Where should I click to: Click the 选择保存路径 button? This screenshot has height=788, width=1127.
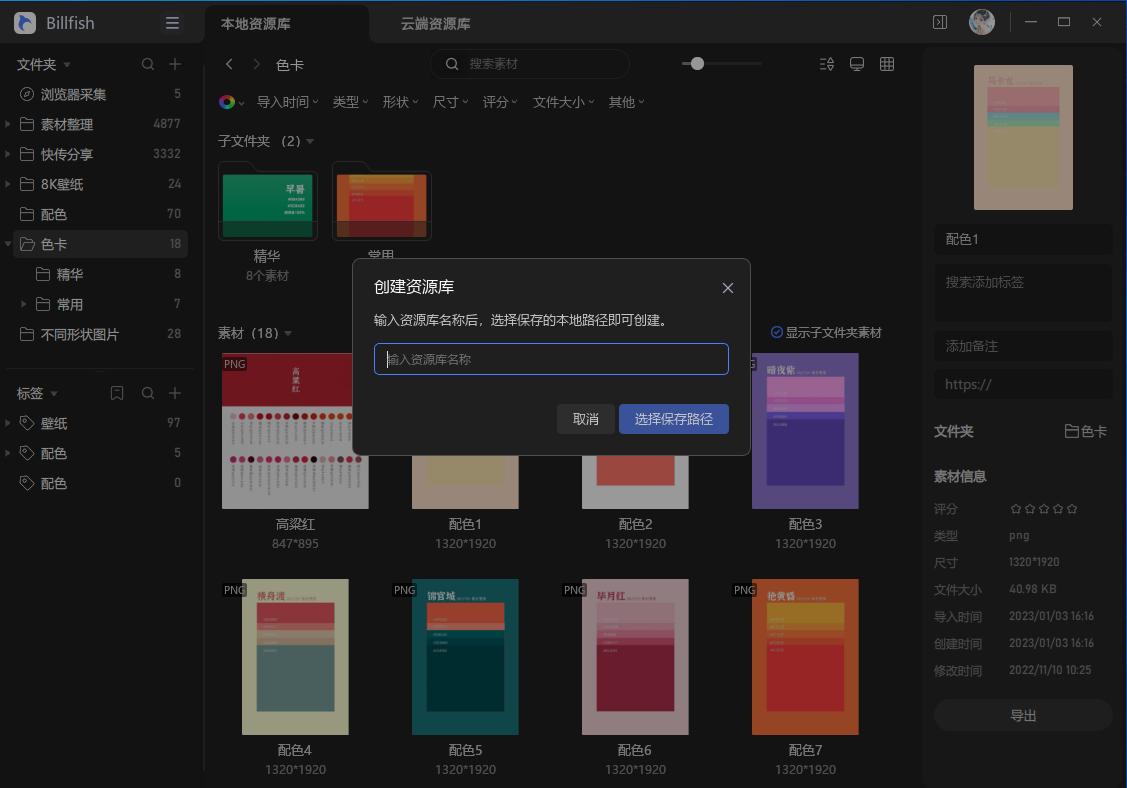pos(674,419)
